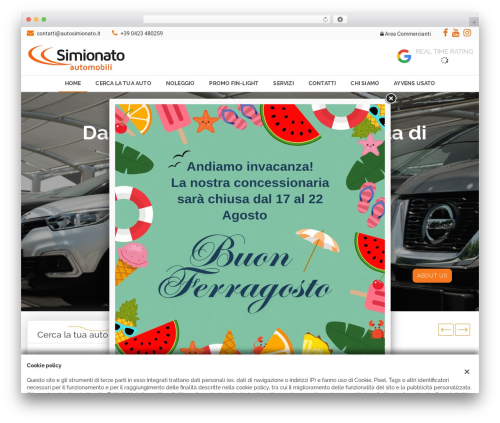Click the yellow window minimize dot

36,19
